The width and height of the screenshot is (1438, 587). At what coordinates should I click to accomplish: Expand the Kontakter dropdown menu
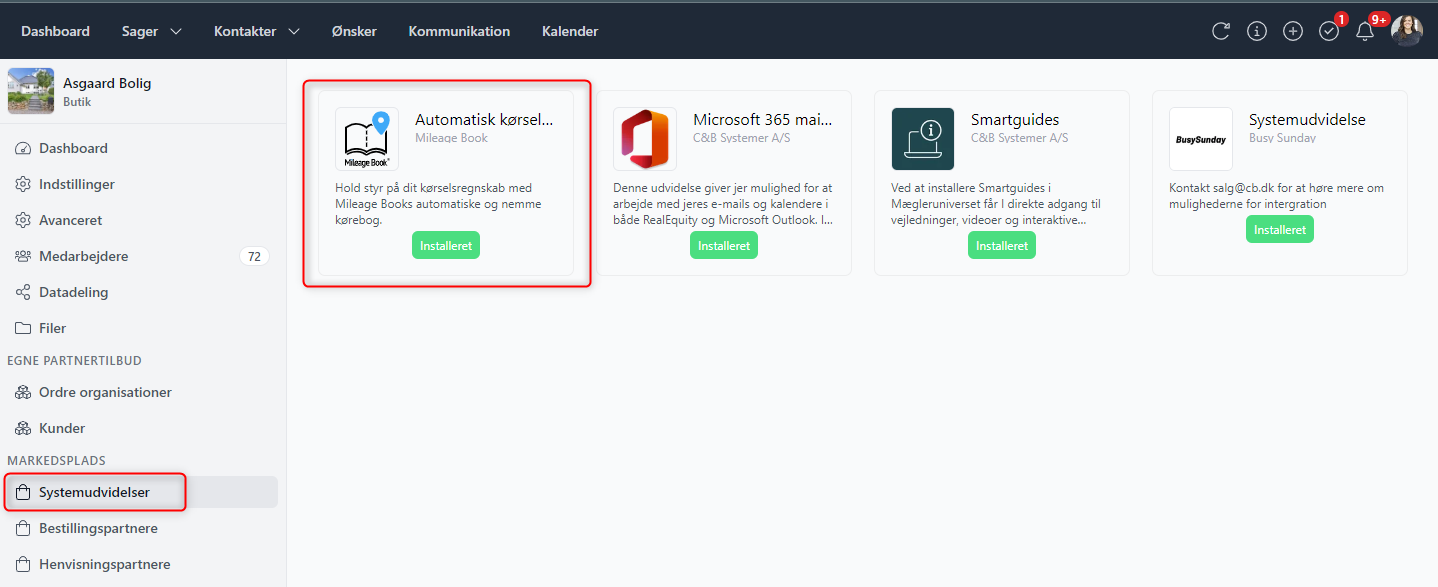coord(256,31)
